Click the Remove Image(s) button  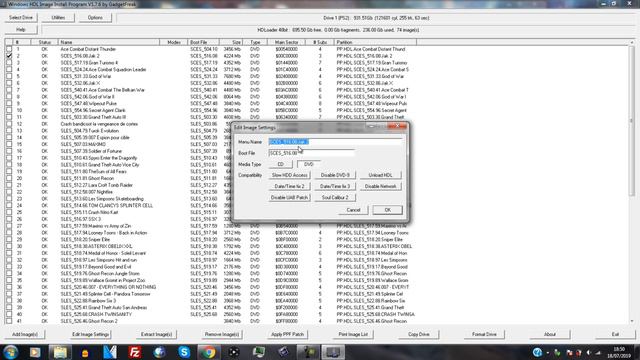(x=222, y=334)
